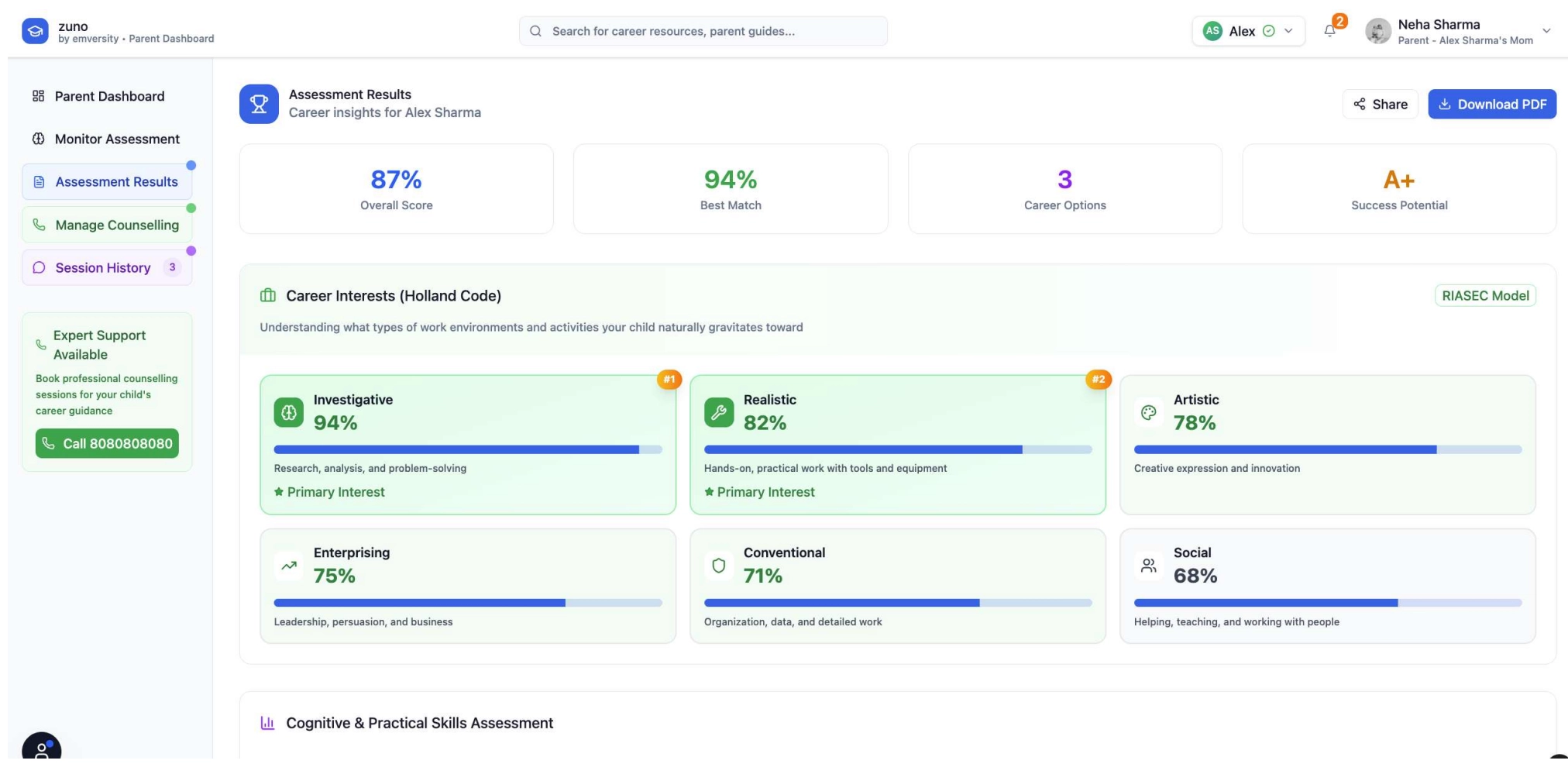Expand the Neha Sharma profile menu
The image size is (1568, 781).
click(1546, 31)
